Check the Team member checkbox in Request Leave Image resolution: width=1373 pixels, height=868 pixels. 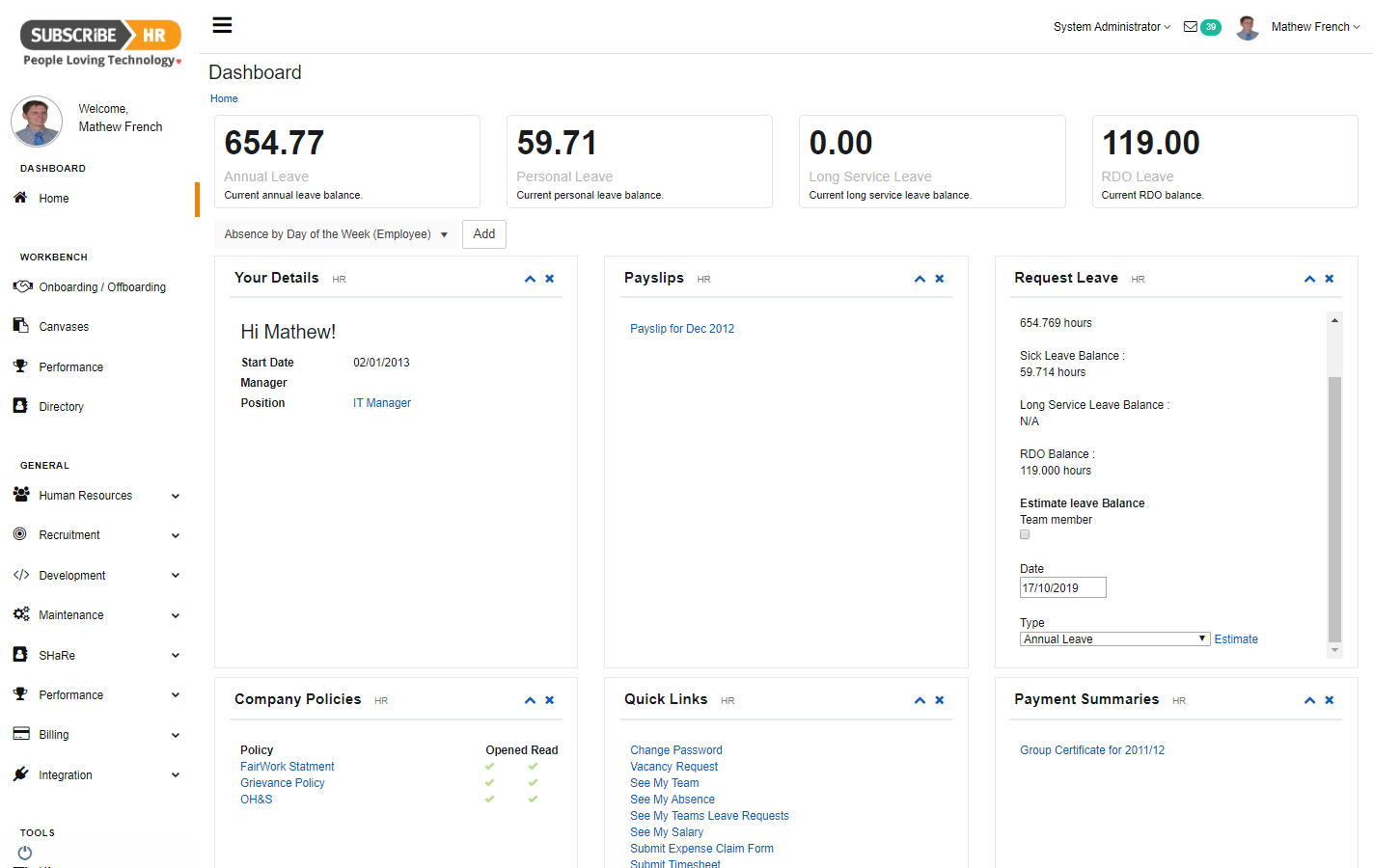[1024, 534]
